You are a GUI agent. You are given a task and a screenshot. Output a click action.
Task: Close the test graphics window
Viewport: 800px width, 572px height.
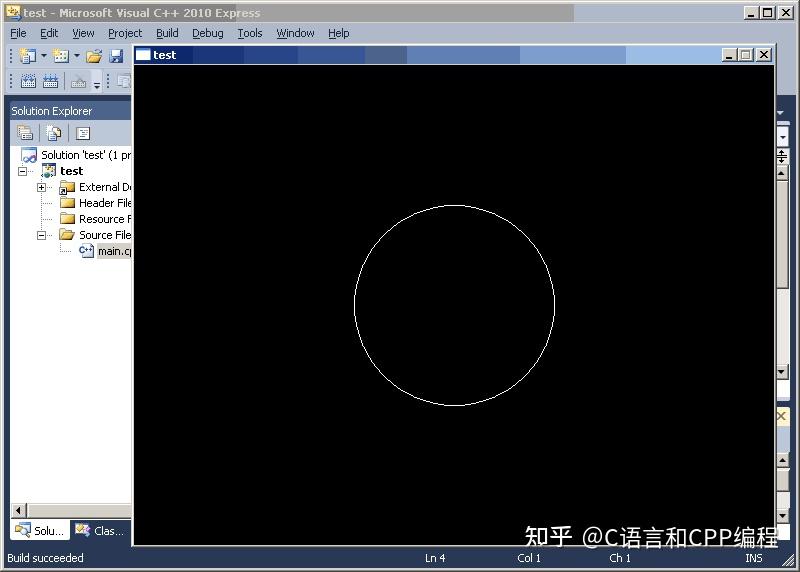coord(764,55)
